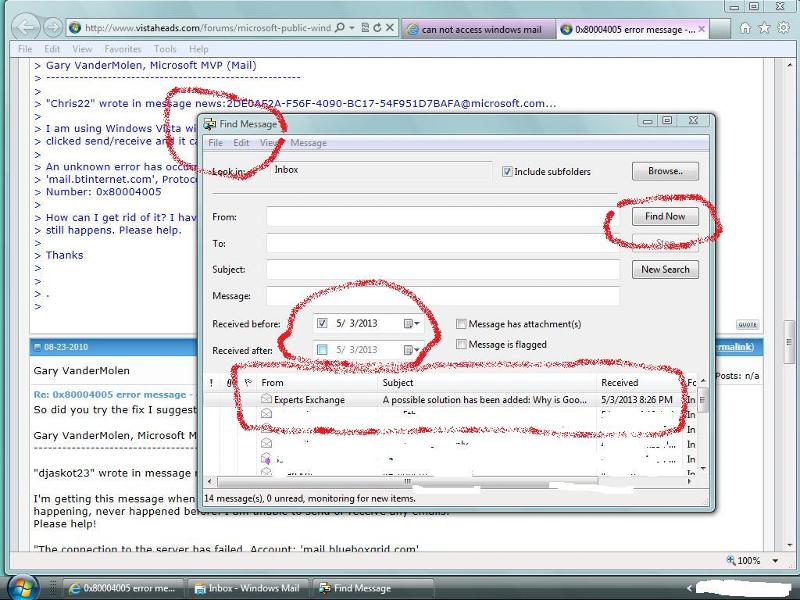Click the compatibility view icon in address bar
This screenshot has width=800, height=600.
click(365, 28)
